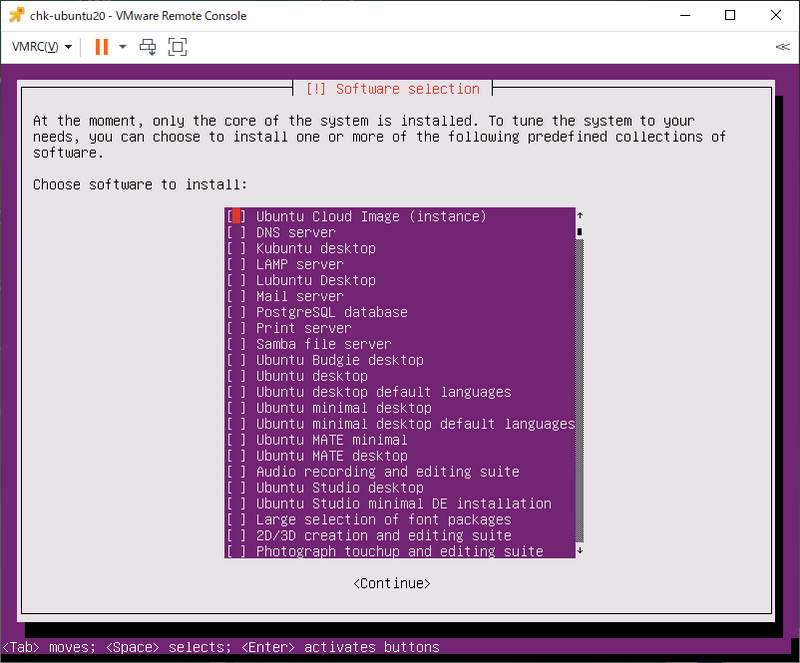The height and width of the screenshot is (663, 800).
Task: Toggle the Lubuntu Desktop checkbox
Action: tap(236, 280)
